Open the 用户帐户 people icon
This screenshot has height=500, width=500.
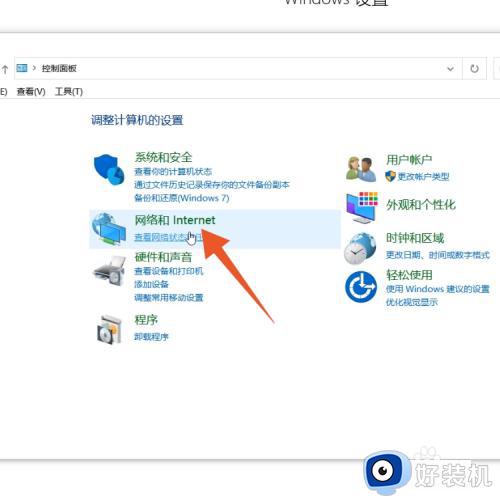[361, 169]
